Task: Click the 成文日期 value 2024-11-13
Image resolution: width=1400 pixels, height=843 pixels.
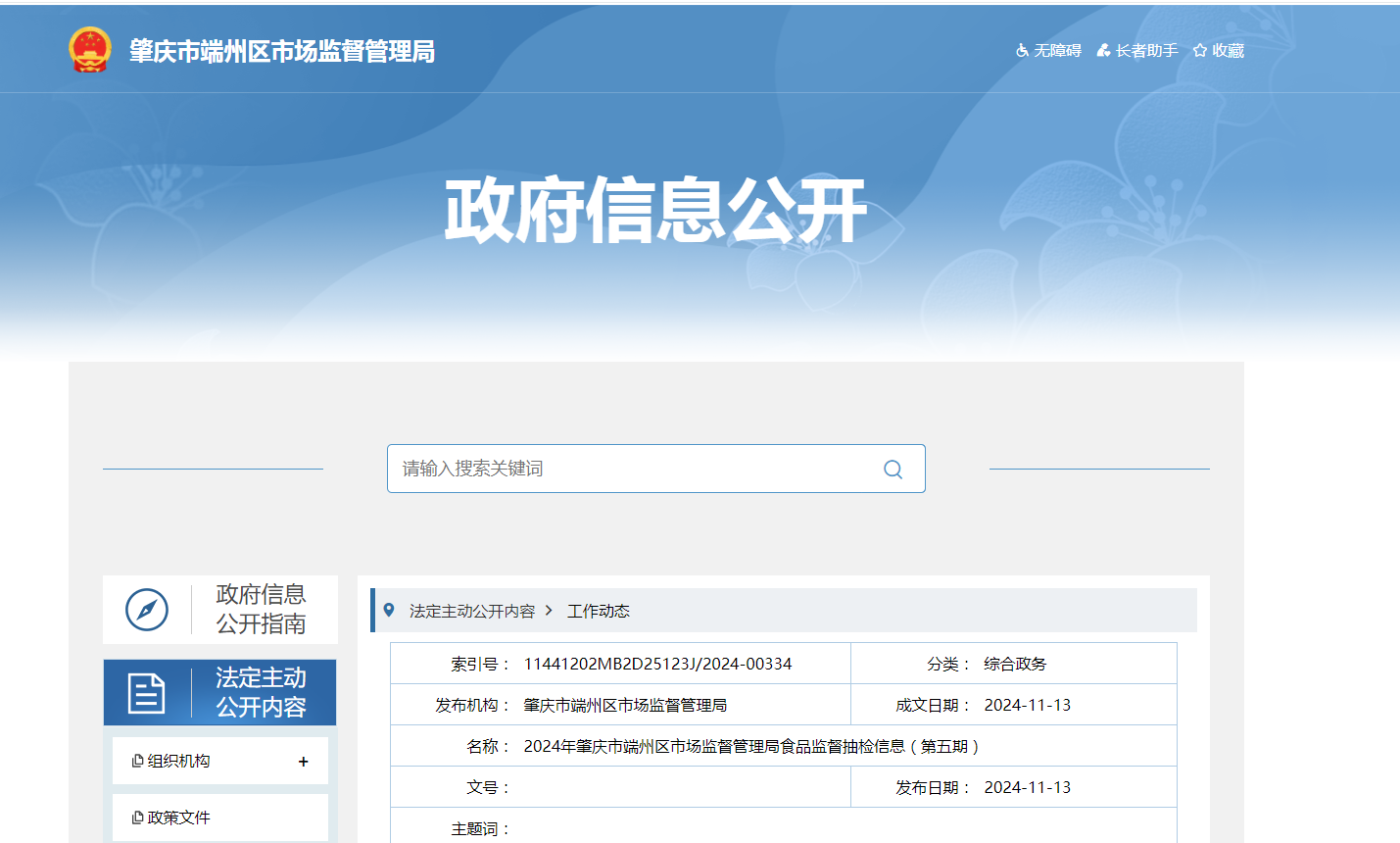Action: pos(1028,705)
